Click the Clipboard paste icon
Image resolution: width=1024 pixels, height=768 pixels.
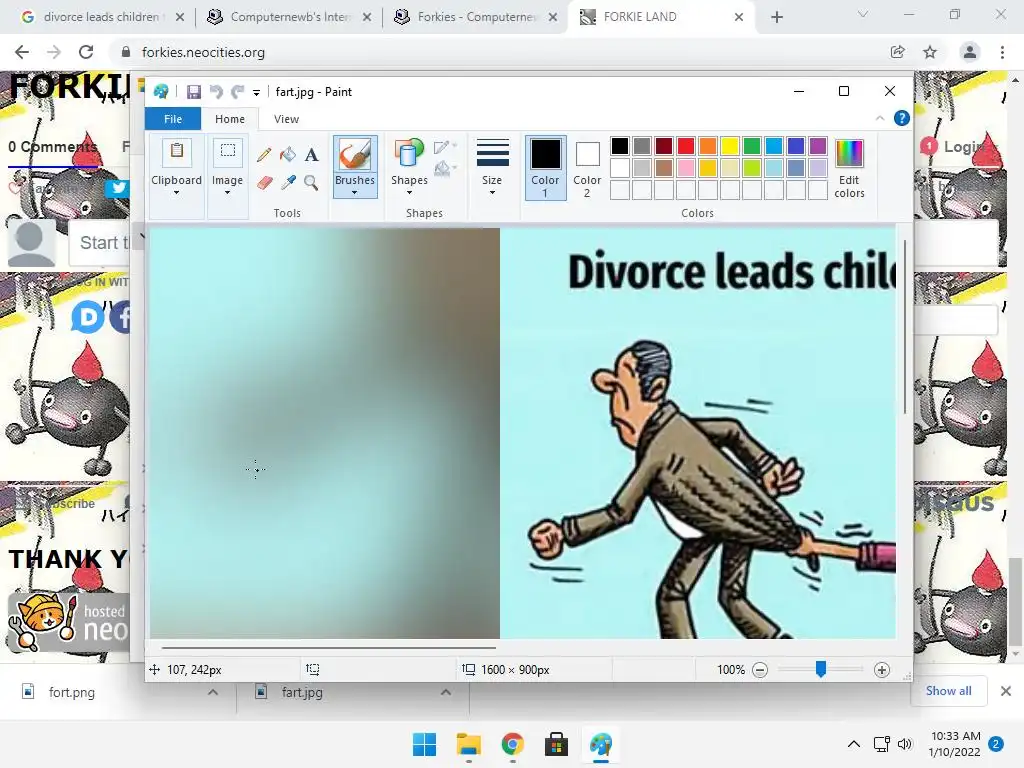176,153
